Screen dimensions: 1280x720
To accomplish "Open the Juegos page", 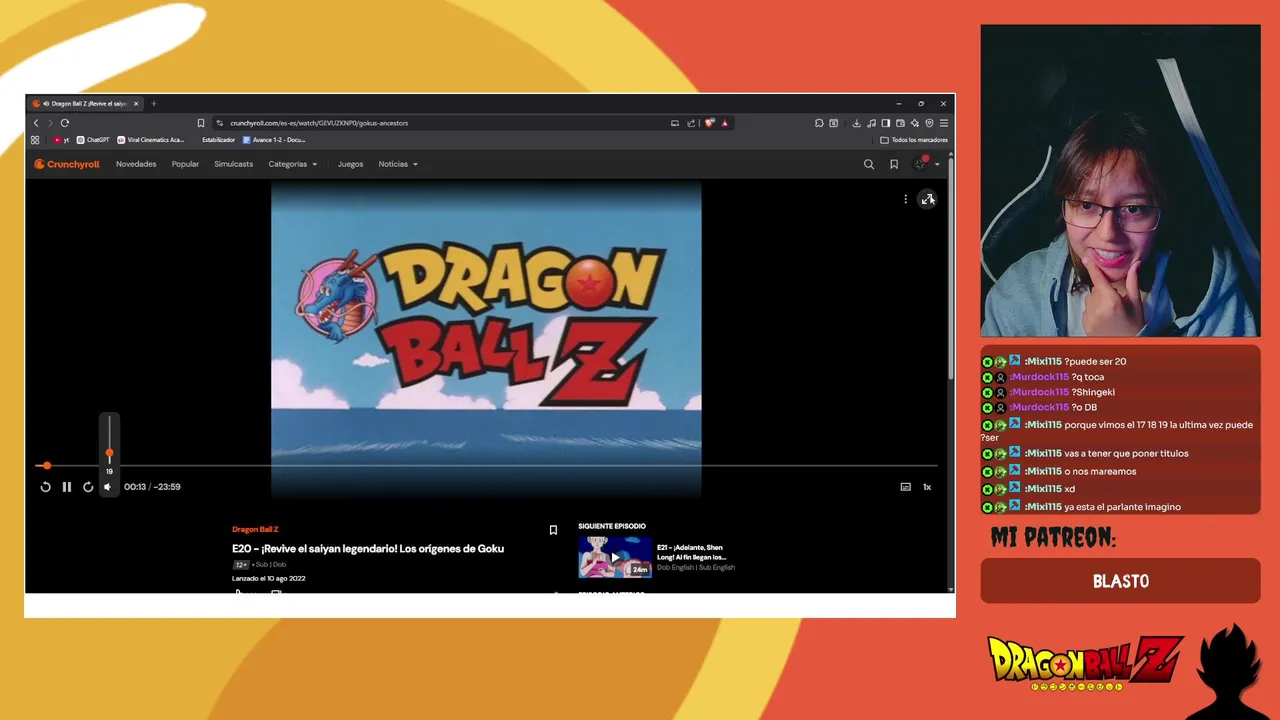I will [350, 164].
